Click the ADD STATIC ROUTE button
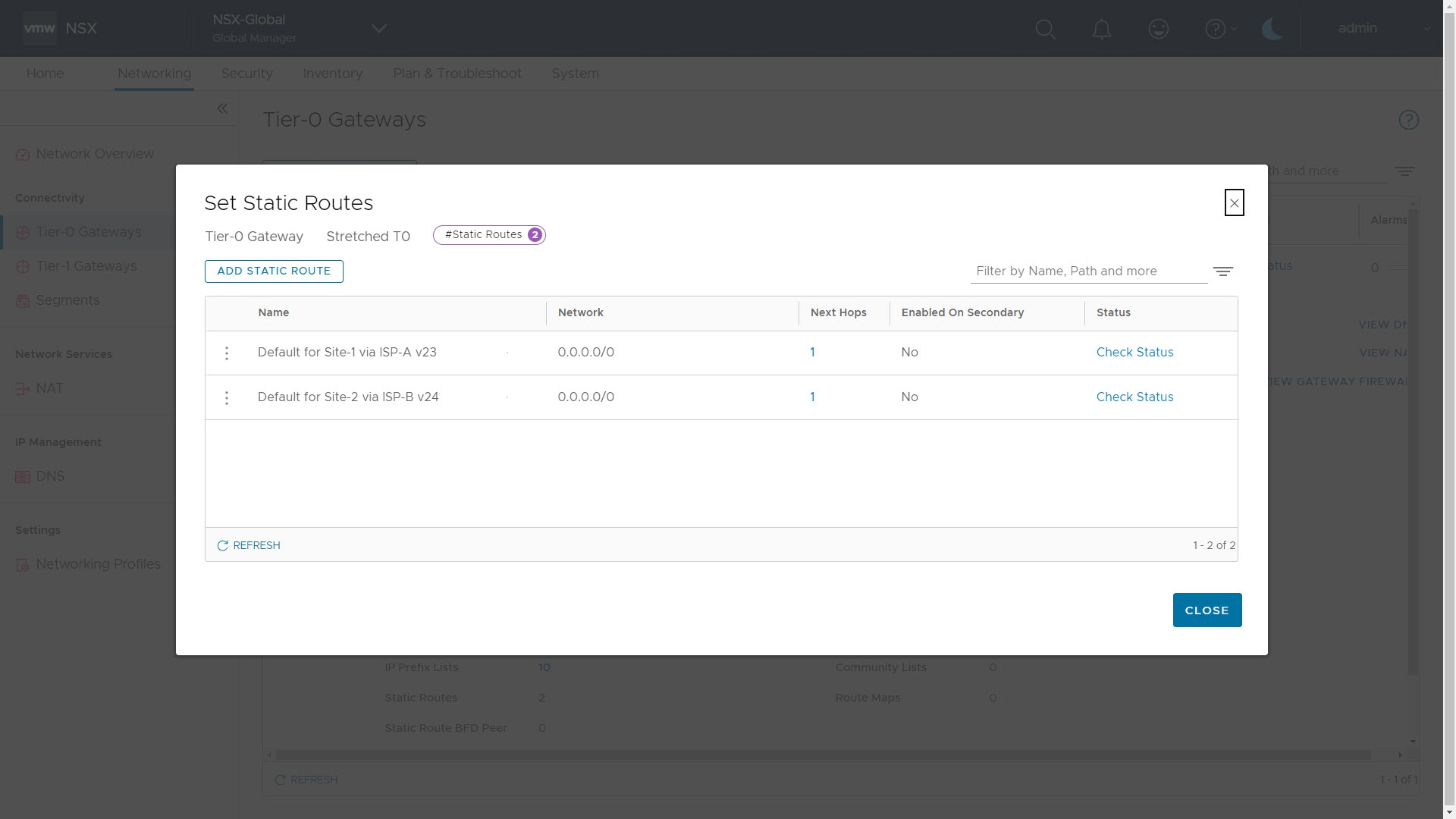 tap(274, 271)
